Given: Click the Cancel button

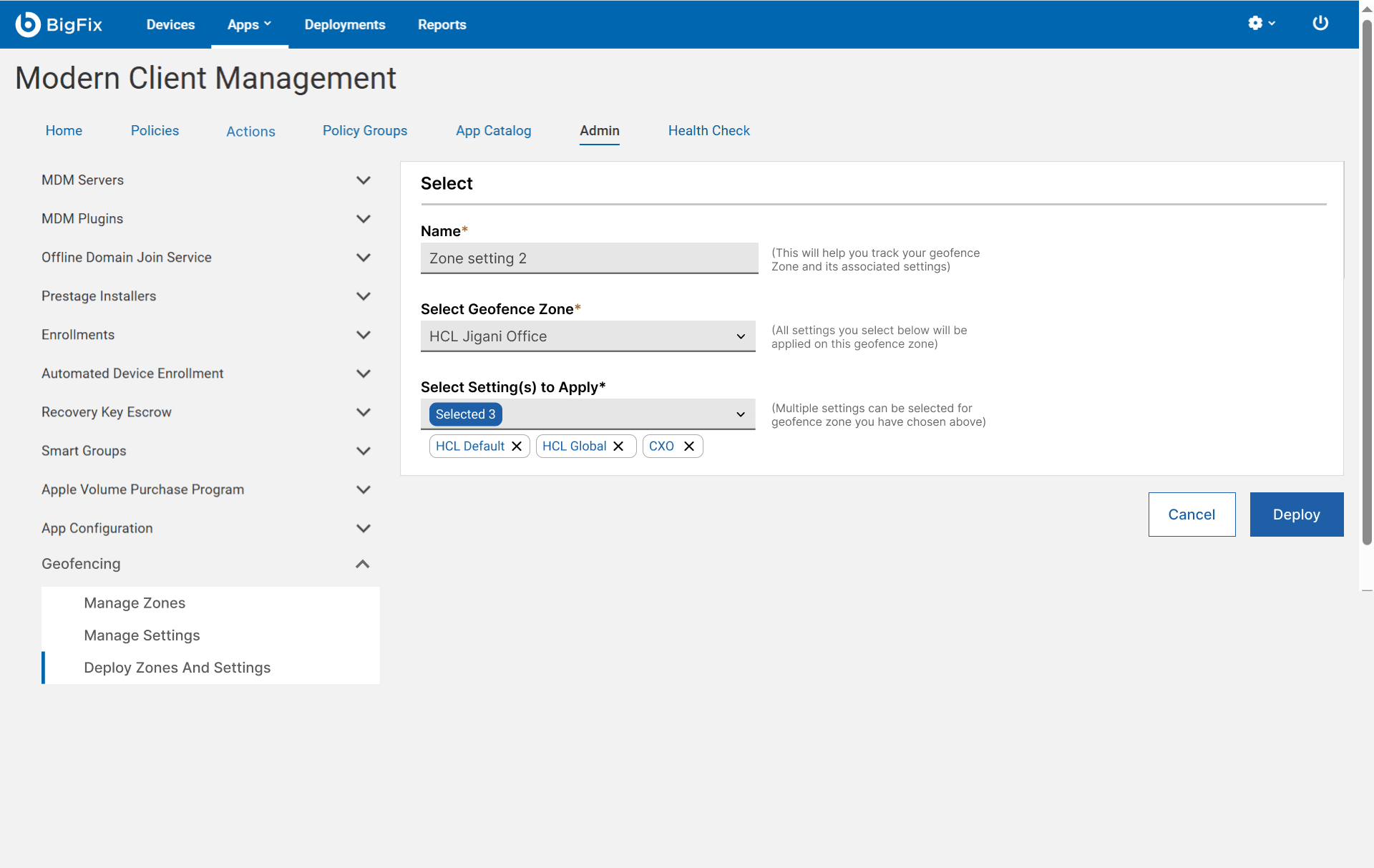Looking at the screenshot, I should click(1192, 515).
